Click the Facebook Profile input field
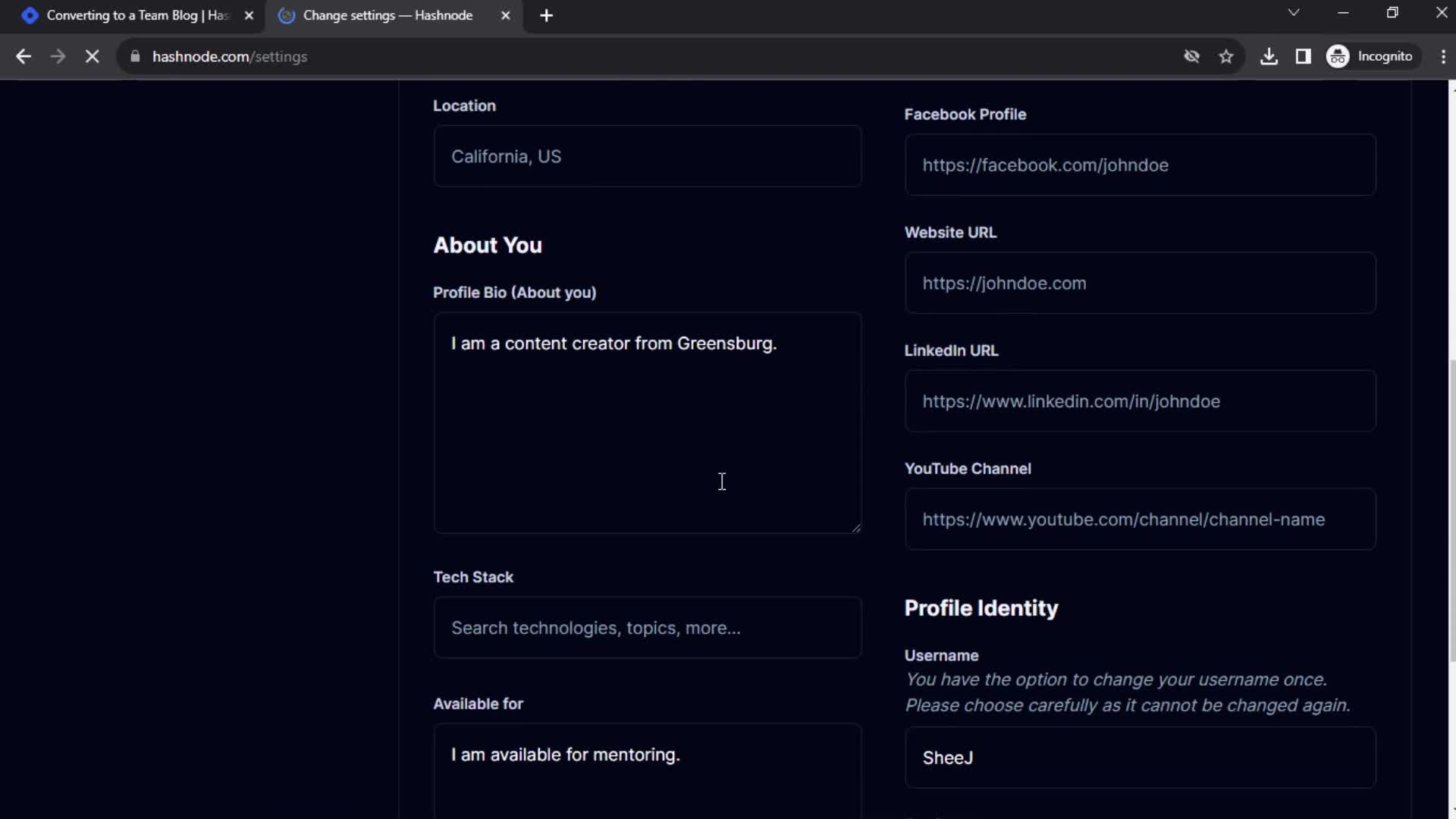Image resolution: width=1456 pixels, height=819 pixels. (x=1140, y=165)
